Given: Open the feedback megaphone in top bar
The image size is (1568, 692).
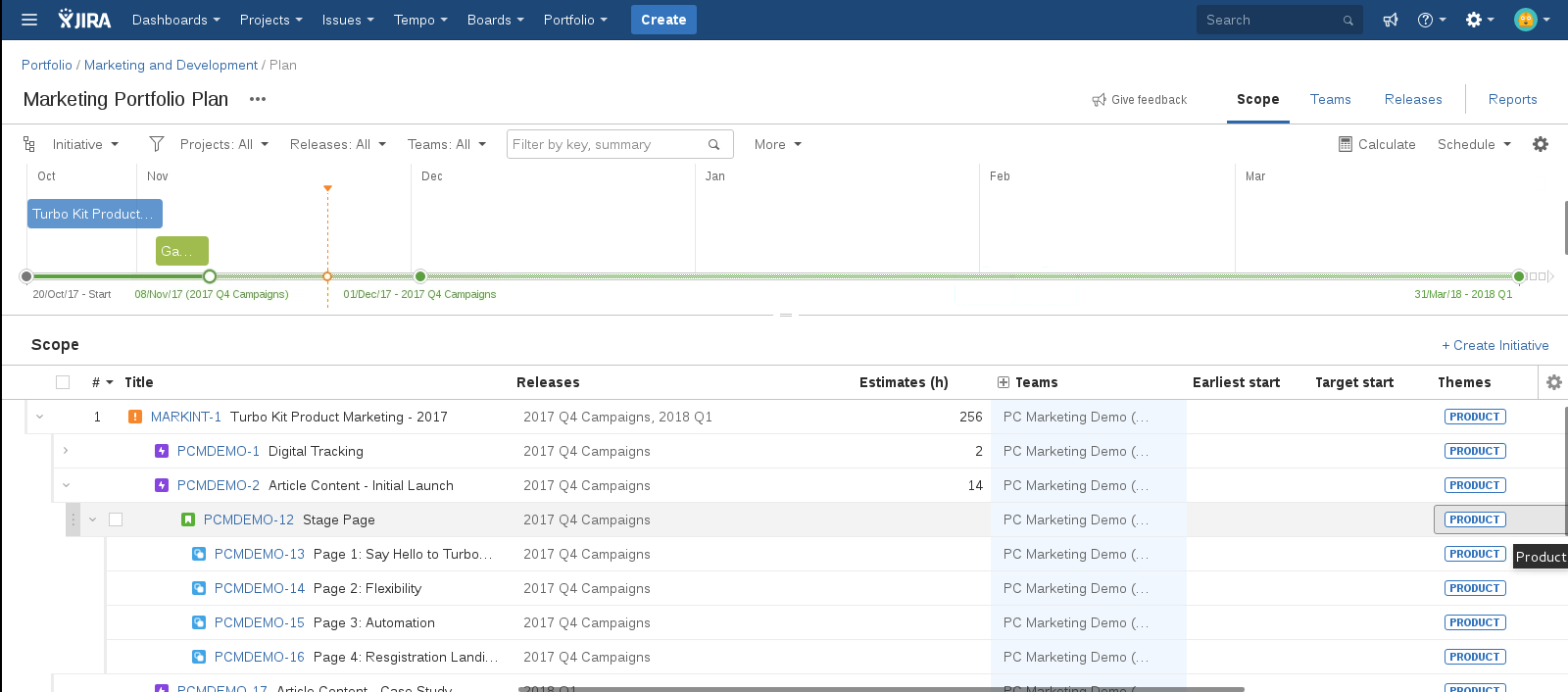Looking at the screenshot, I should click(1391, 20).
